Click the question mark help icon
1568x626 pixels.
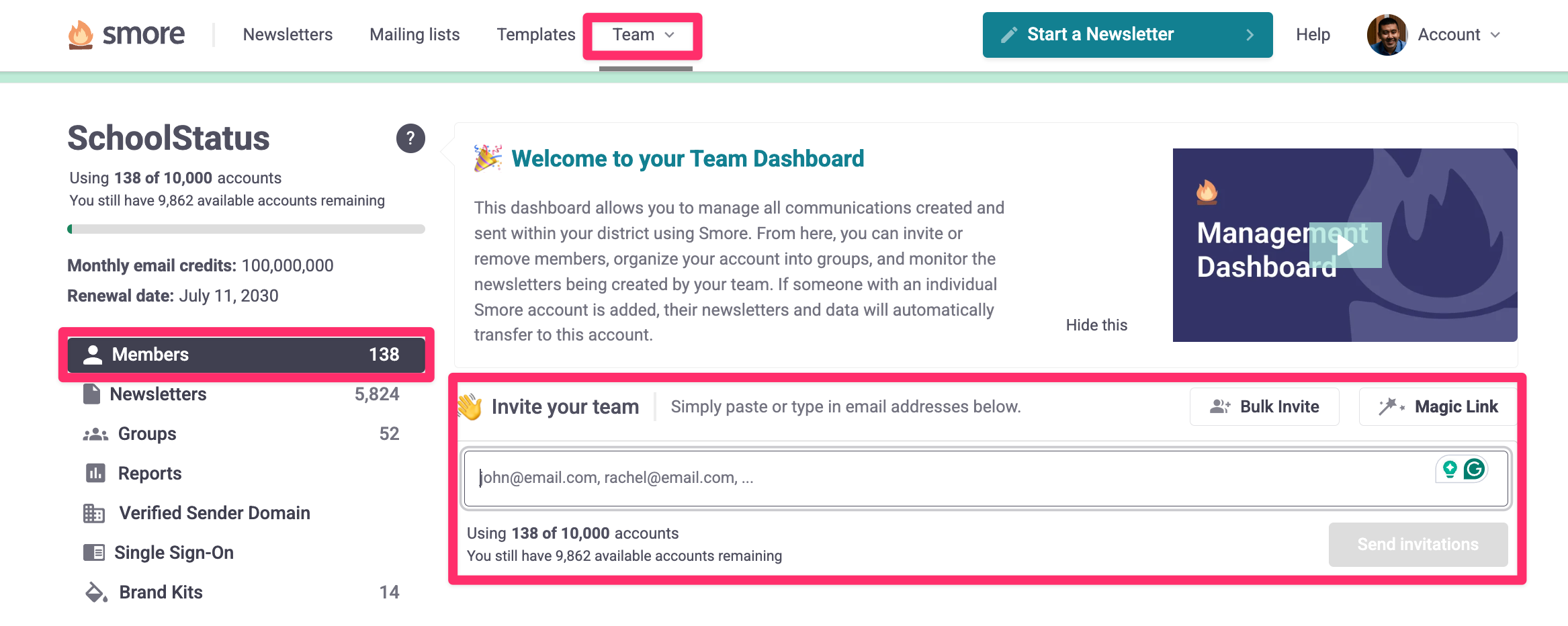click(410, 138)
